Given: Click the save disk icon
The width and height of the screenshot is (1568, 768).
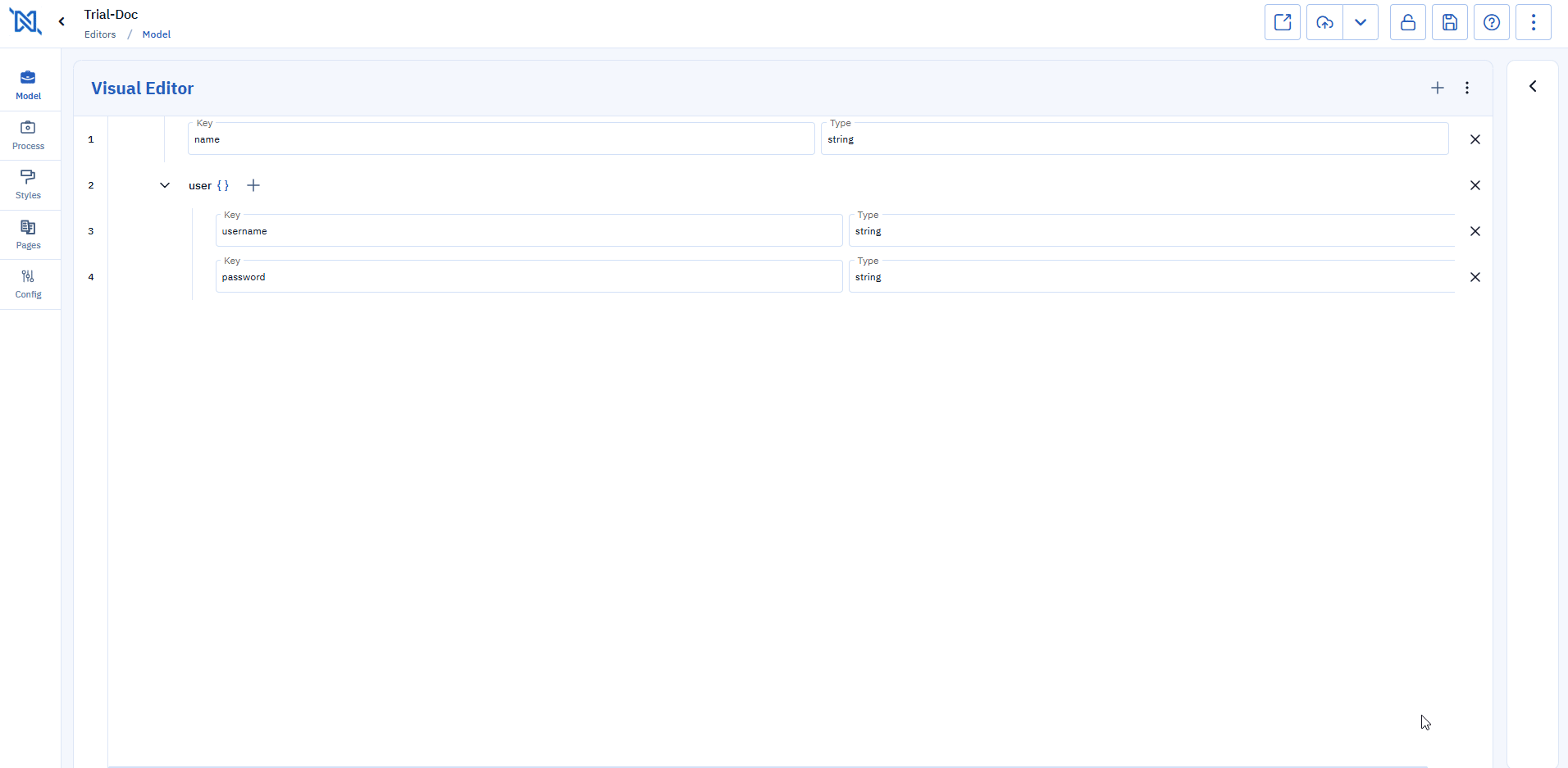Looking at the screenshot, I should (1450, 22).
